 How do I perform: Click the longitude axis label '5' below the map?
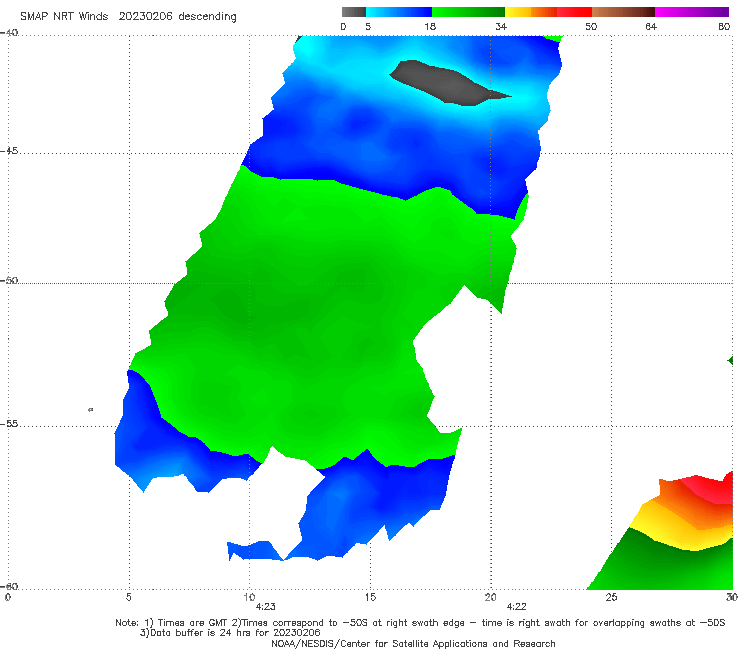pos(128,597)
